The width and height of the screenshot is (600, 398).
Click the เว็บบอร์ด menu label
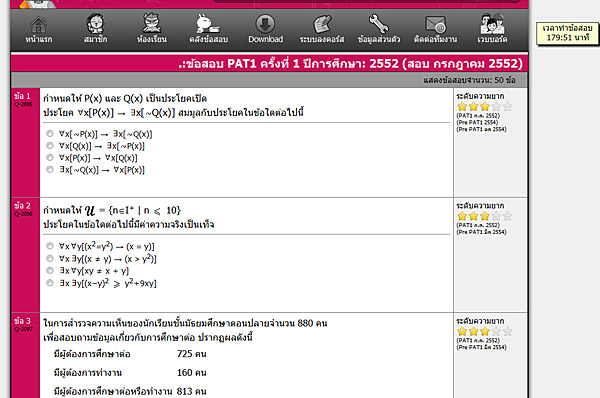(492, 39)
